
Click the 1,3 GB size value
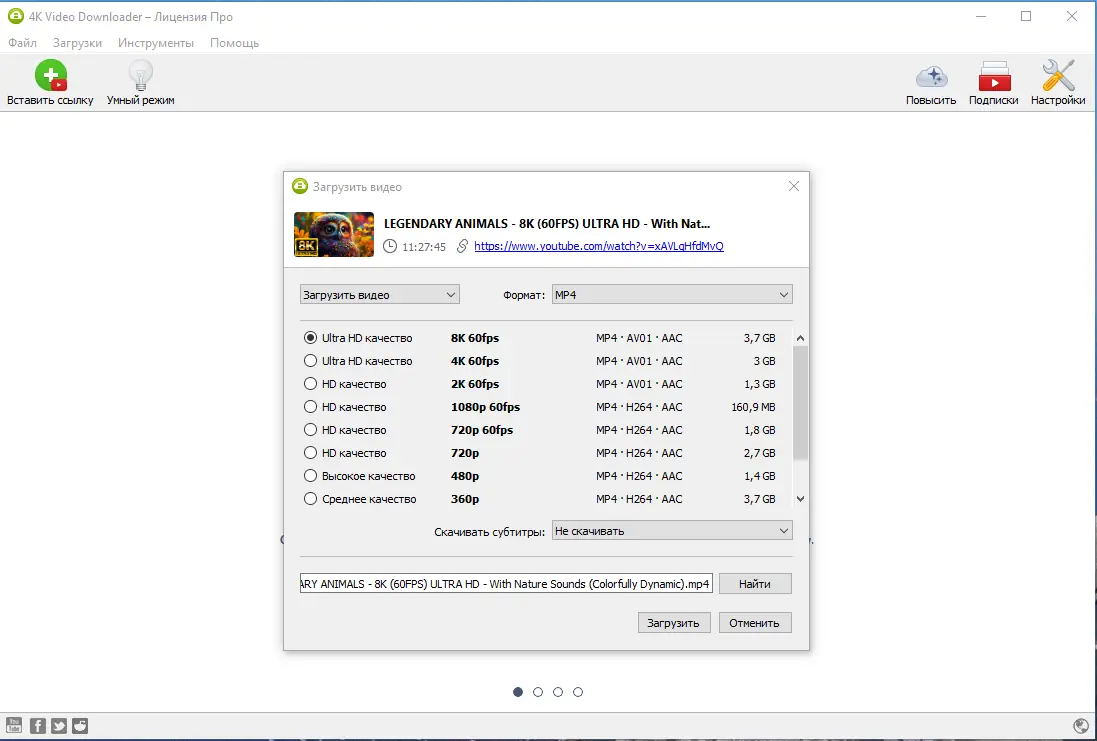pyautogui.click(x=760, y=384)
